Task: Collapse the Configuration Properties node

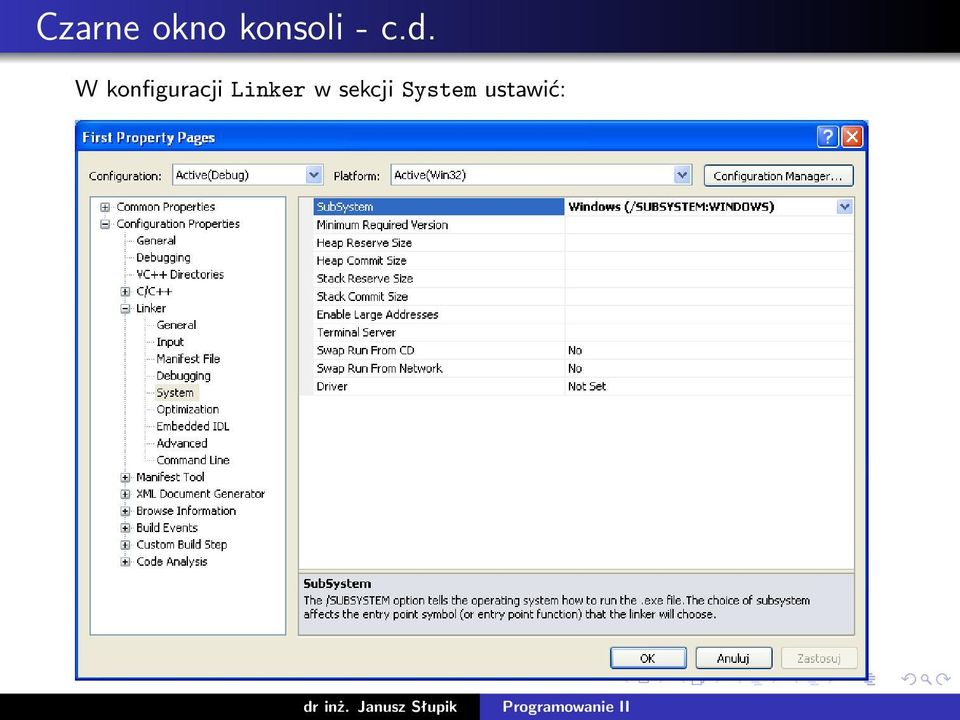Action: click(x=105, y=224)
